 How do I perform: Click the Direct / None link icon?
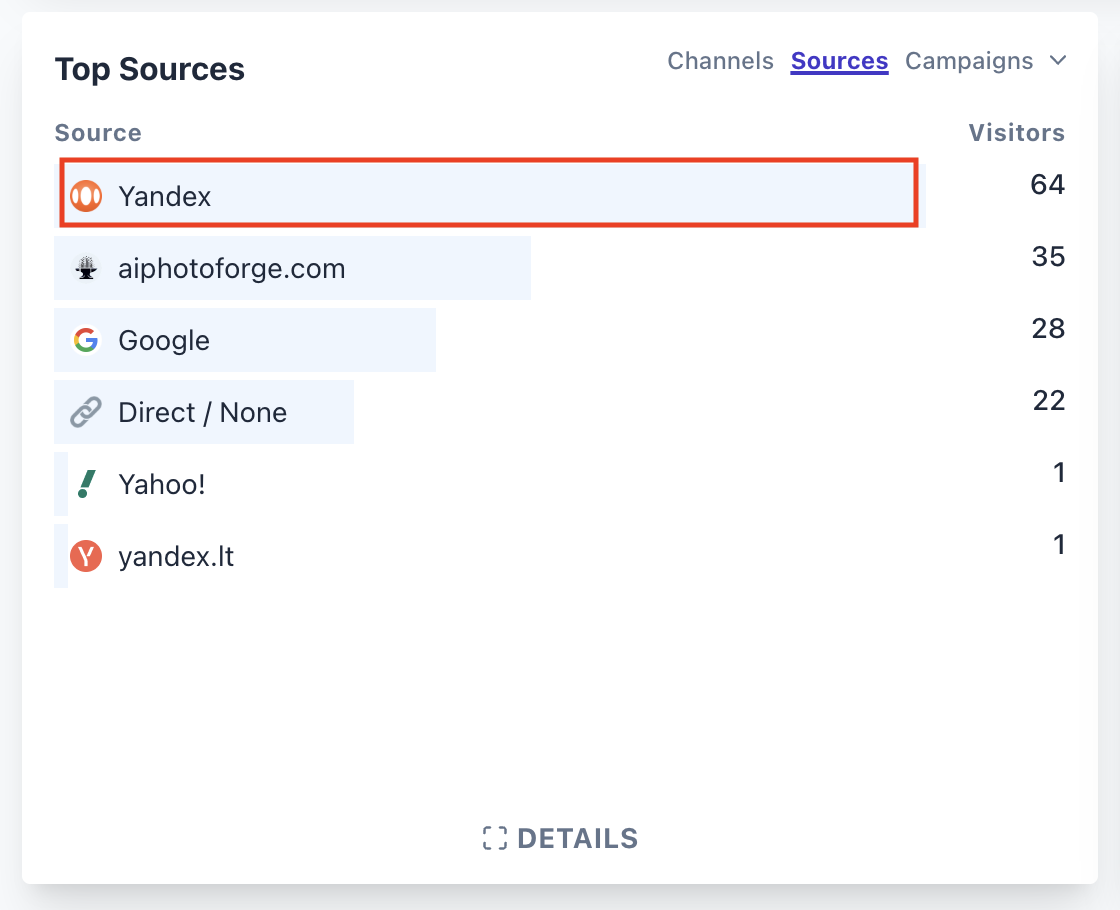click(x=86, y=412)
